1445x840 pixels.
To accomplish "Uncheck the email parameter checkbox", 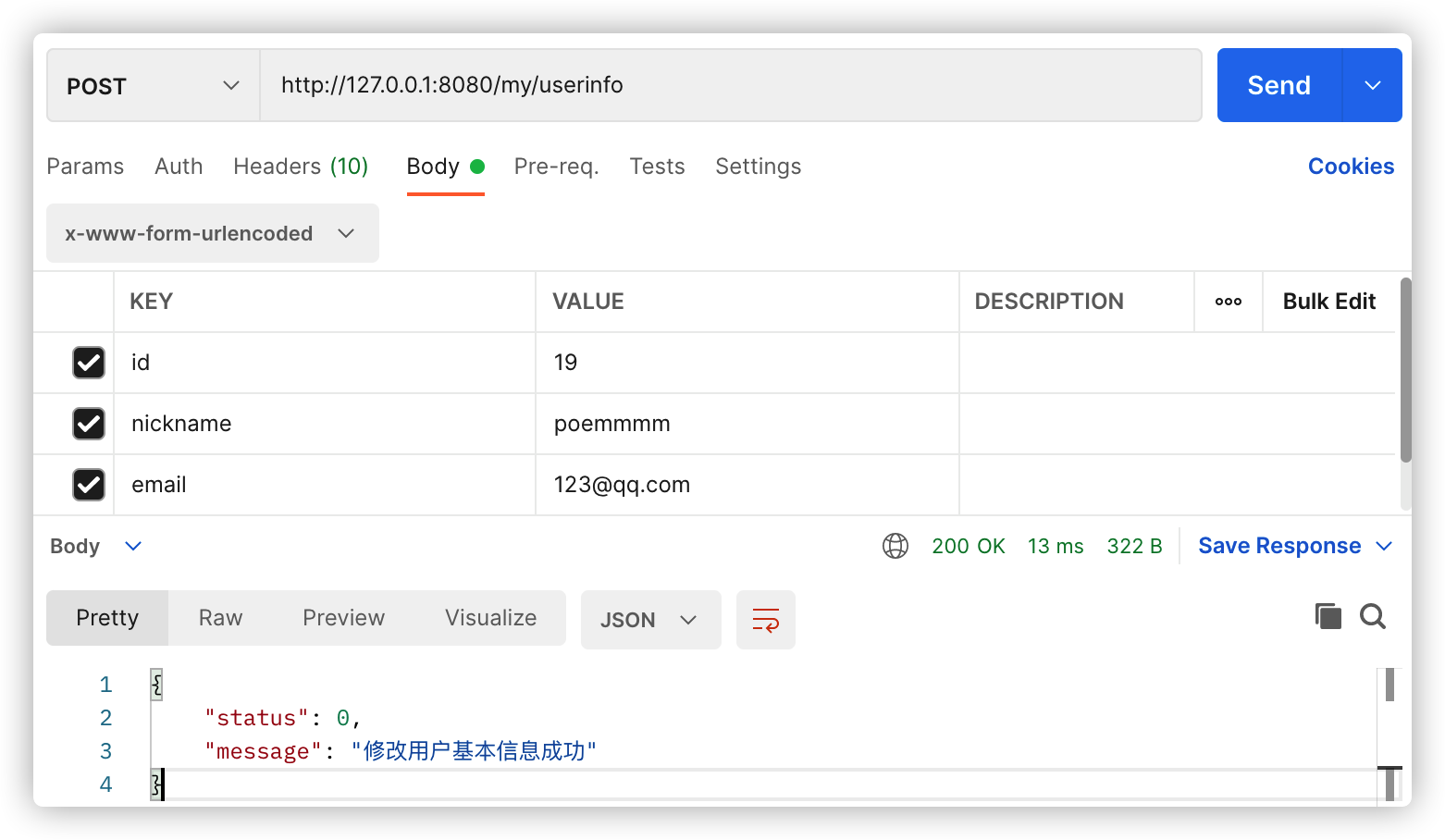I will point(89,485).
